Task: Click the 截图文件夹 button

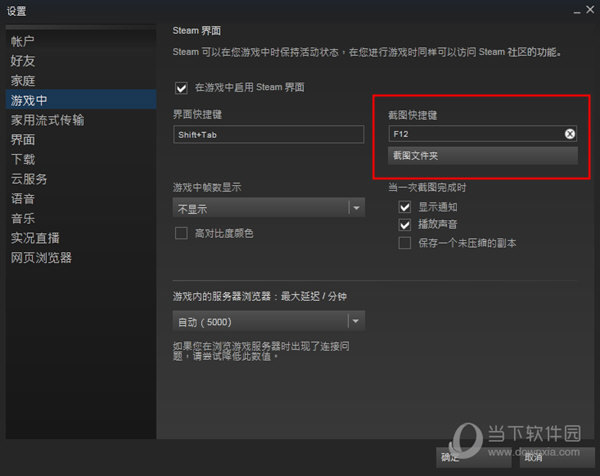Action: click(483, 156)
